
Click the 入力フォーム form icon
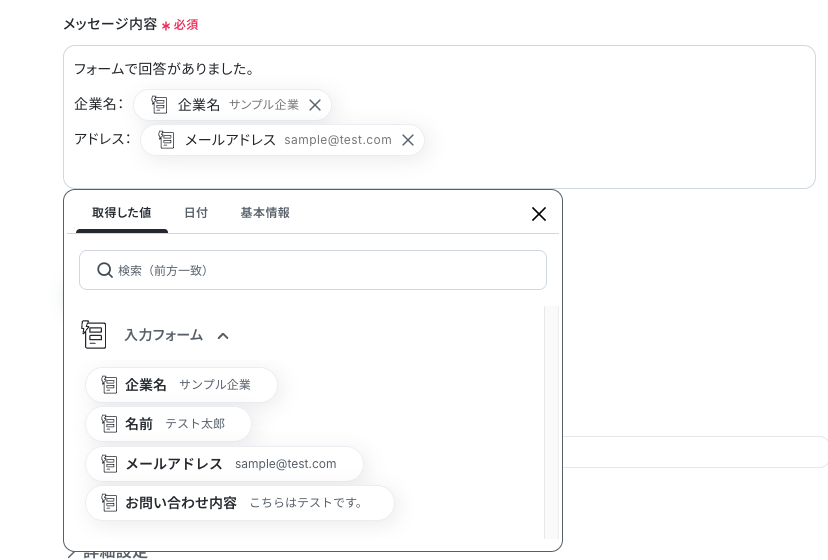(x=94, y=334)
